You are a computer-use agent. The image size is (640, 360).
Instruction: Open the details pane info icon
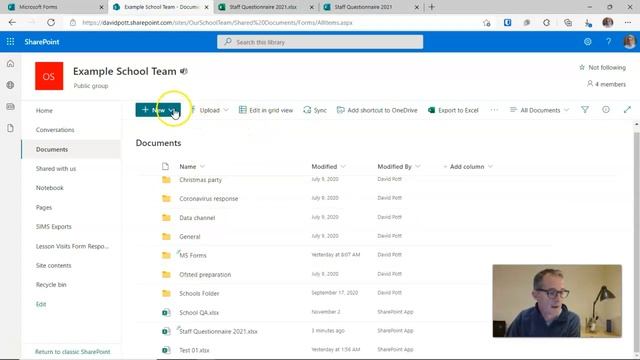click(606, 110)
